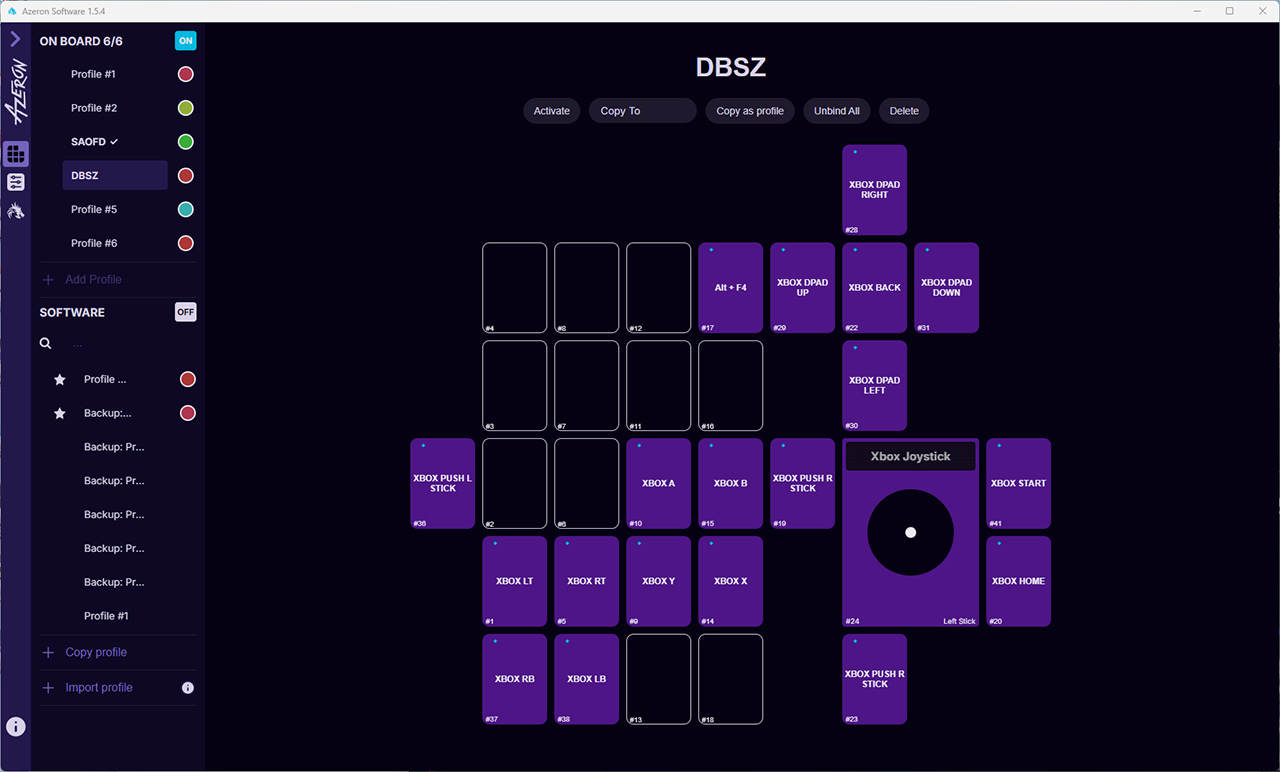Toggle the SOFTWARE OFF switch
This screenshot has height=772, width=1280.
pyautogui.click(x=185, y=312)
